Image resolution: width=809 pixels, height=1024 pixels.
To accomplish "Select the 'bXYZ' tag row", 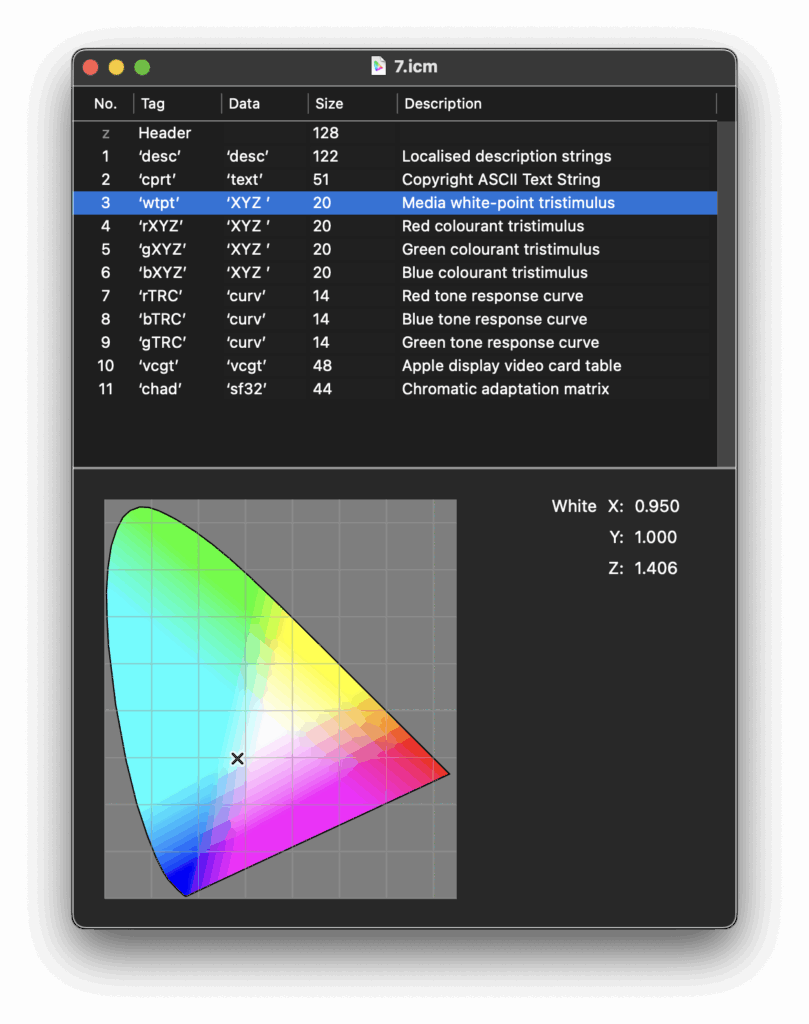I will pos(395,273).
